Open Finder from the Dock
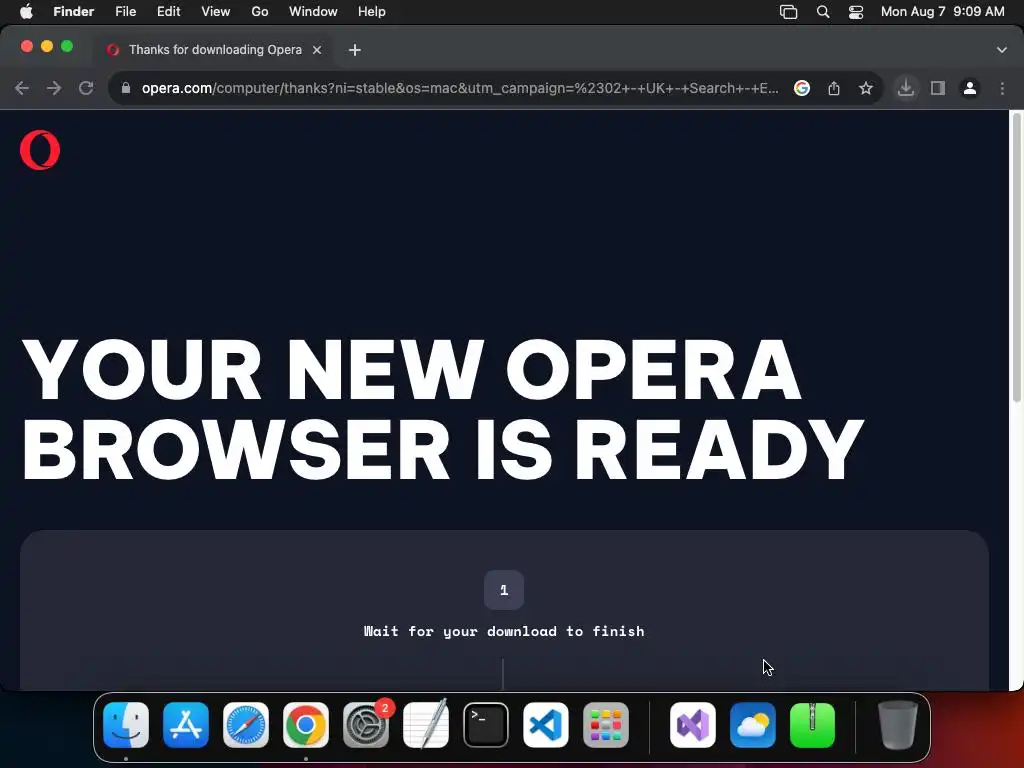 click(126, 725)
